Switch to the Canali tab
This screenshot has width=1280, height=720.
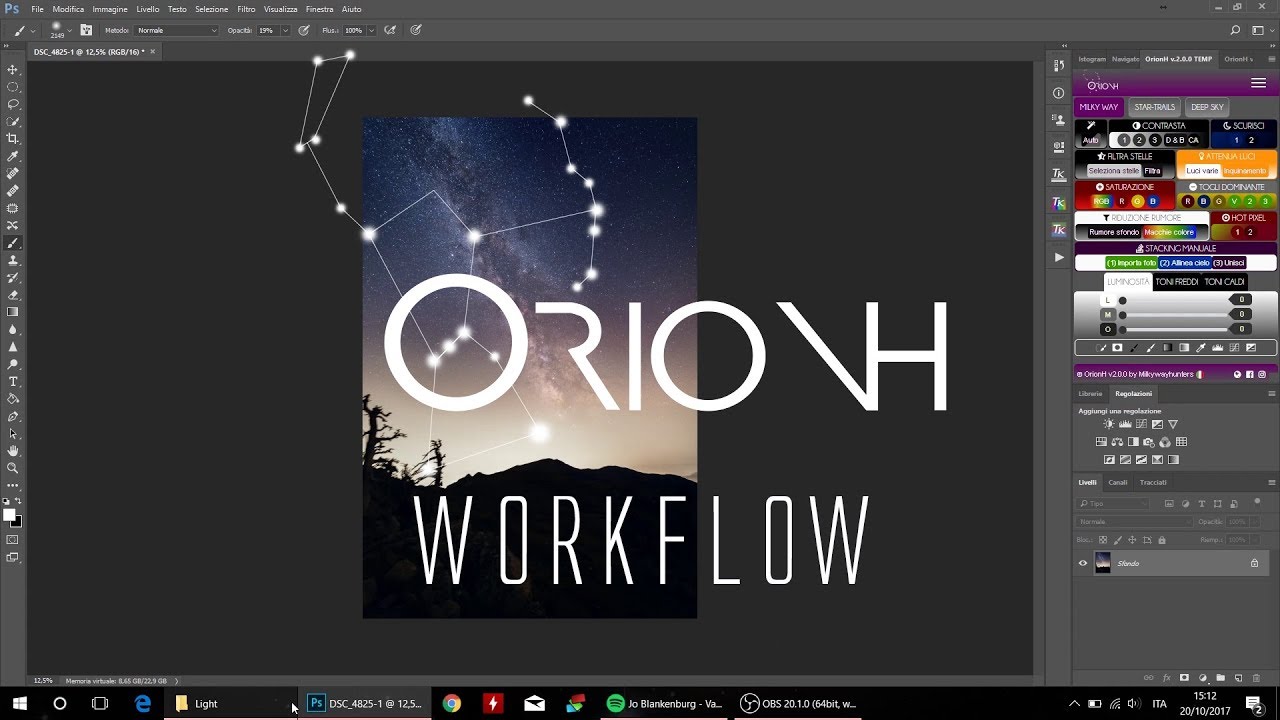point(1118,482)
